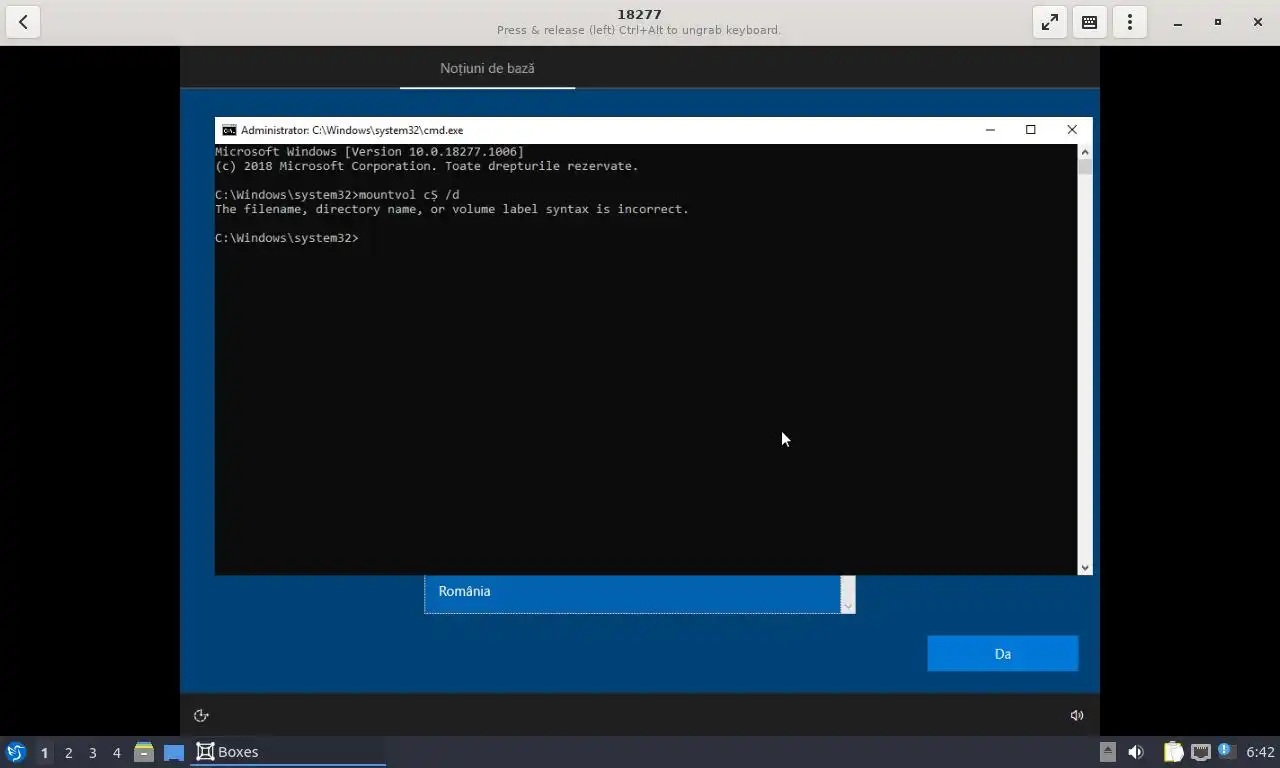Click the last C:\Windows\system32> prompt

click(286, 238)
